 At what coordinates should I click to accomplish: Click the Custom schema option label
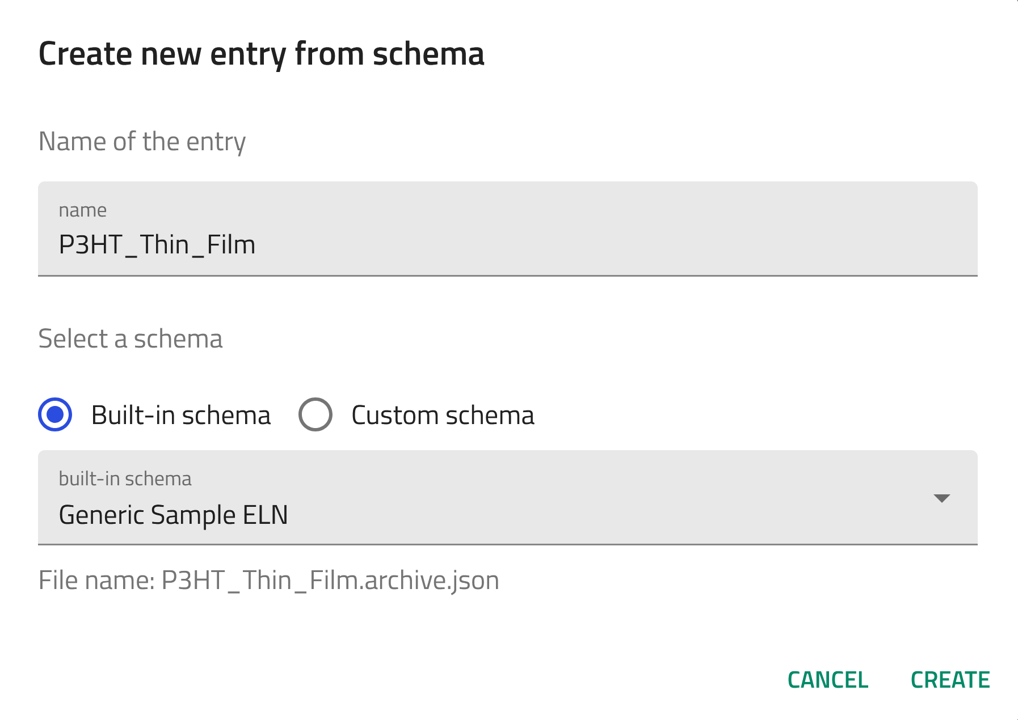(x=442, y=415)
